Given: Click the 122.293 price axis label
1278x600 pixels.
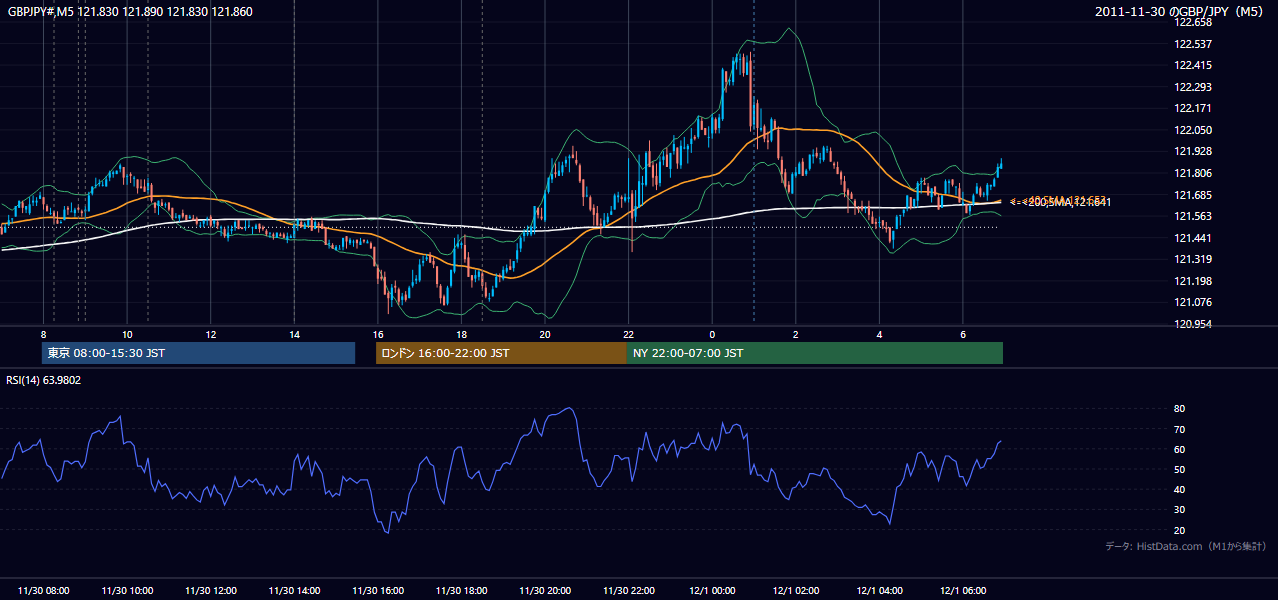Looking at the screenshot, I should pyautogui.click(x=1194, y=87).
